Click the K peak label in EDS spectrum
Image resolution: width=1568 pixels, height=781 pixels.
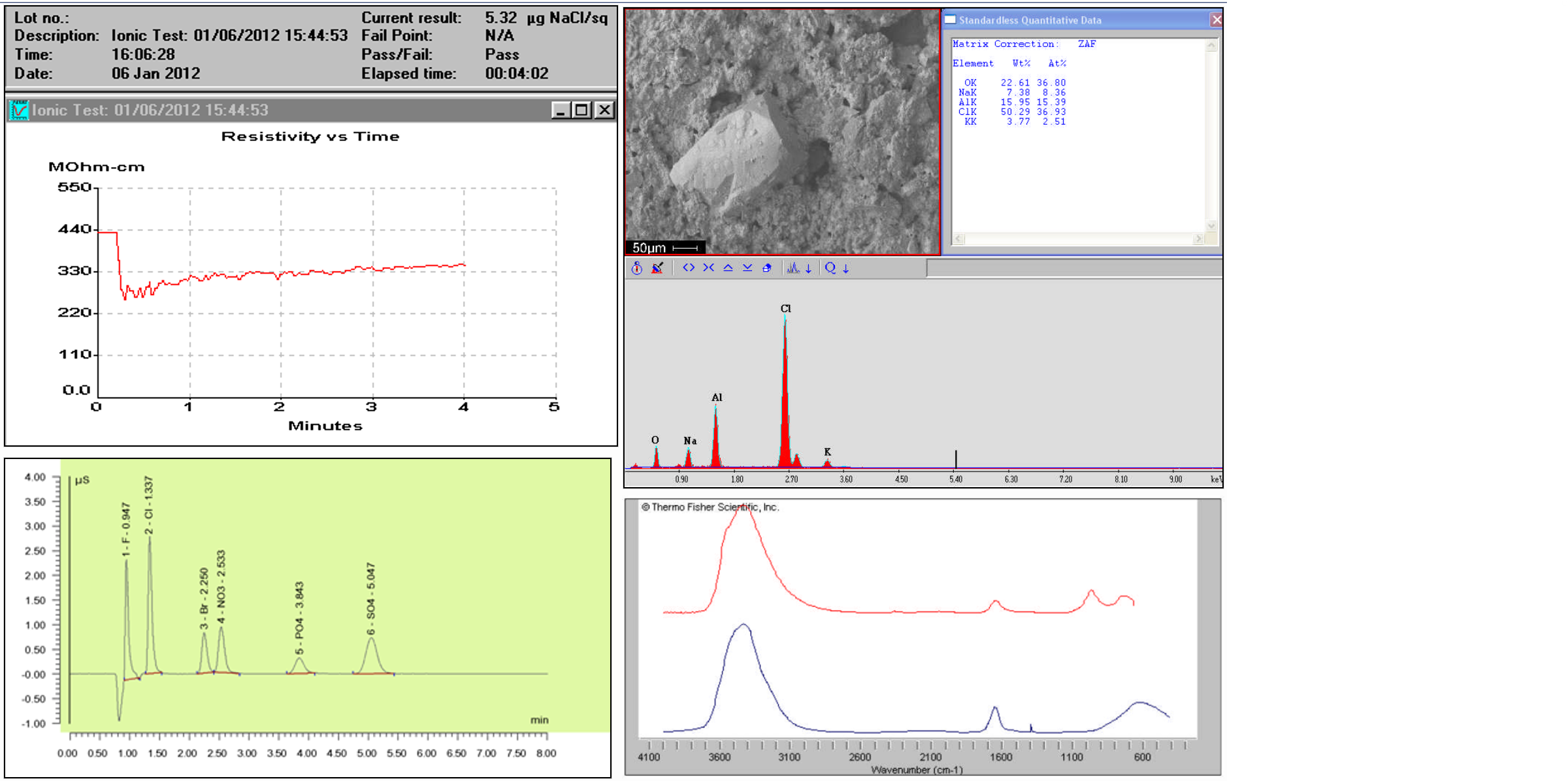[x=827, y=452]
